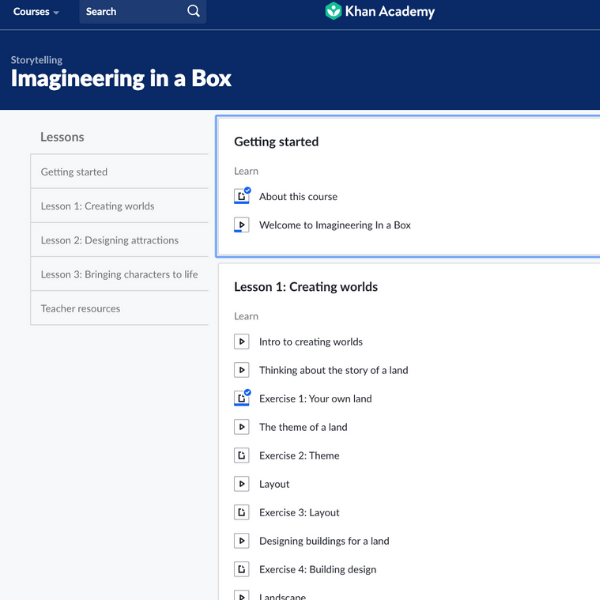The image size is (600, 600).
Task: Click article icon beside Exercise 1: Your own land
Action: click(x=241, y=398)
